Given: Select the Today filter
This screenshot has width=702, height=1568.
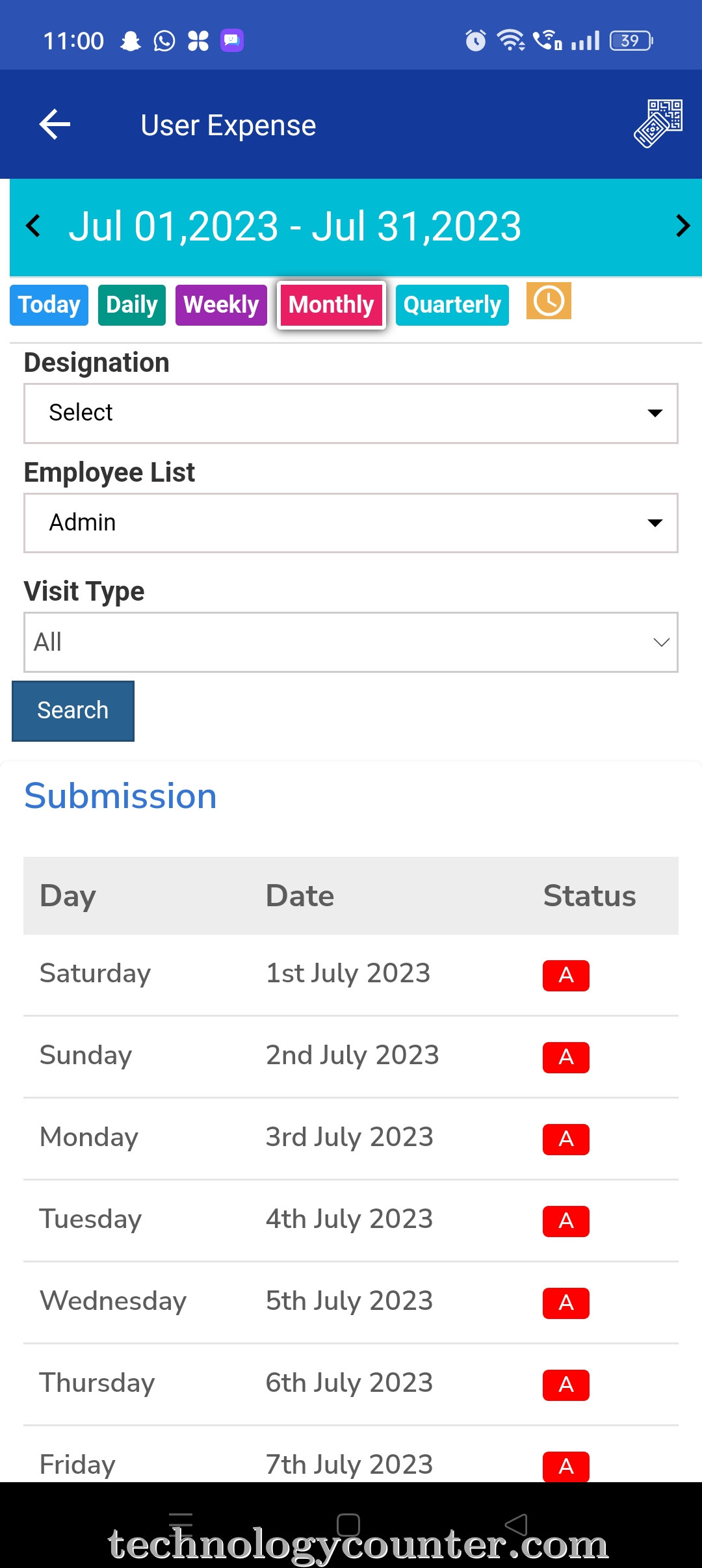Looking at the screenshot, I should (49, 305).
